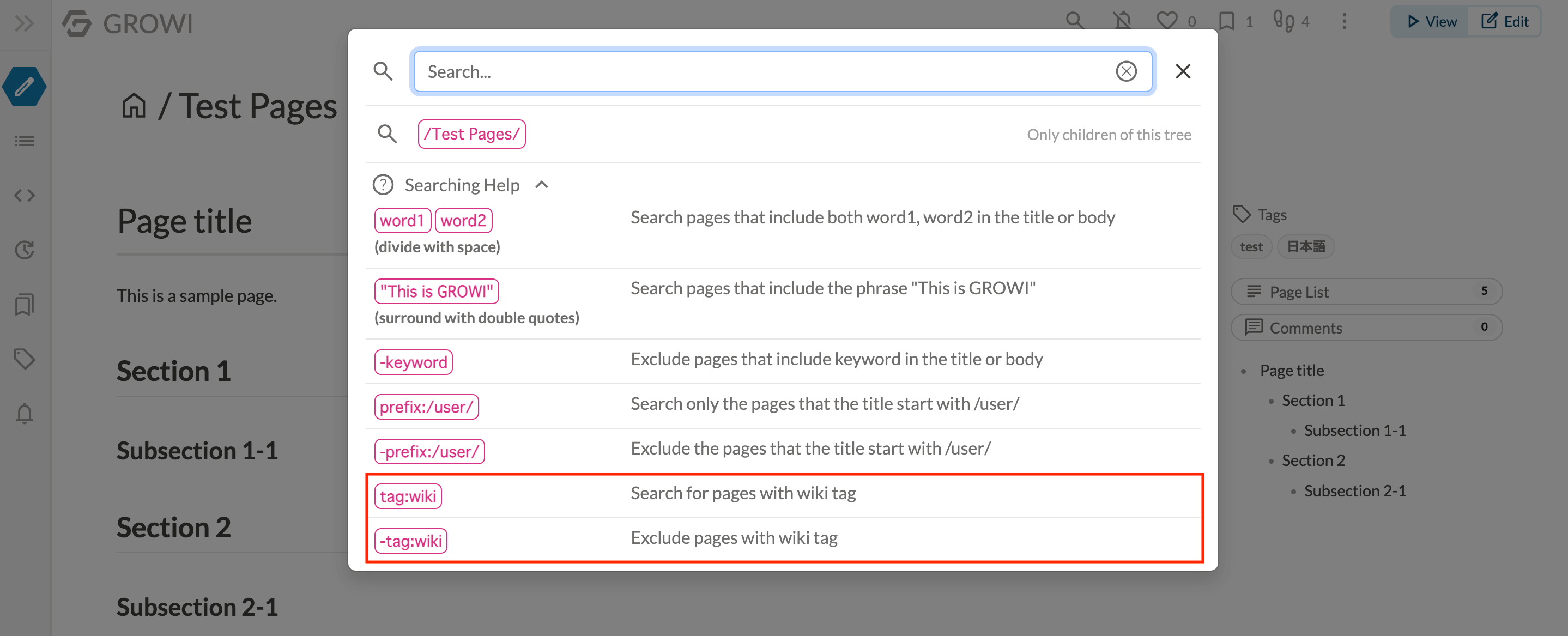Screen dimensions: 1568x636
Task: Open recent changes clock icon in sidebar
Action: pos(25,250)
